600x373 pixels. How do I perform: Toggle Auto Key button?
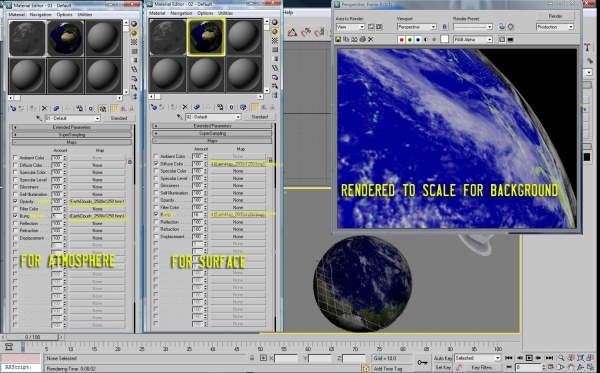(443, 358)
